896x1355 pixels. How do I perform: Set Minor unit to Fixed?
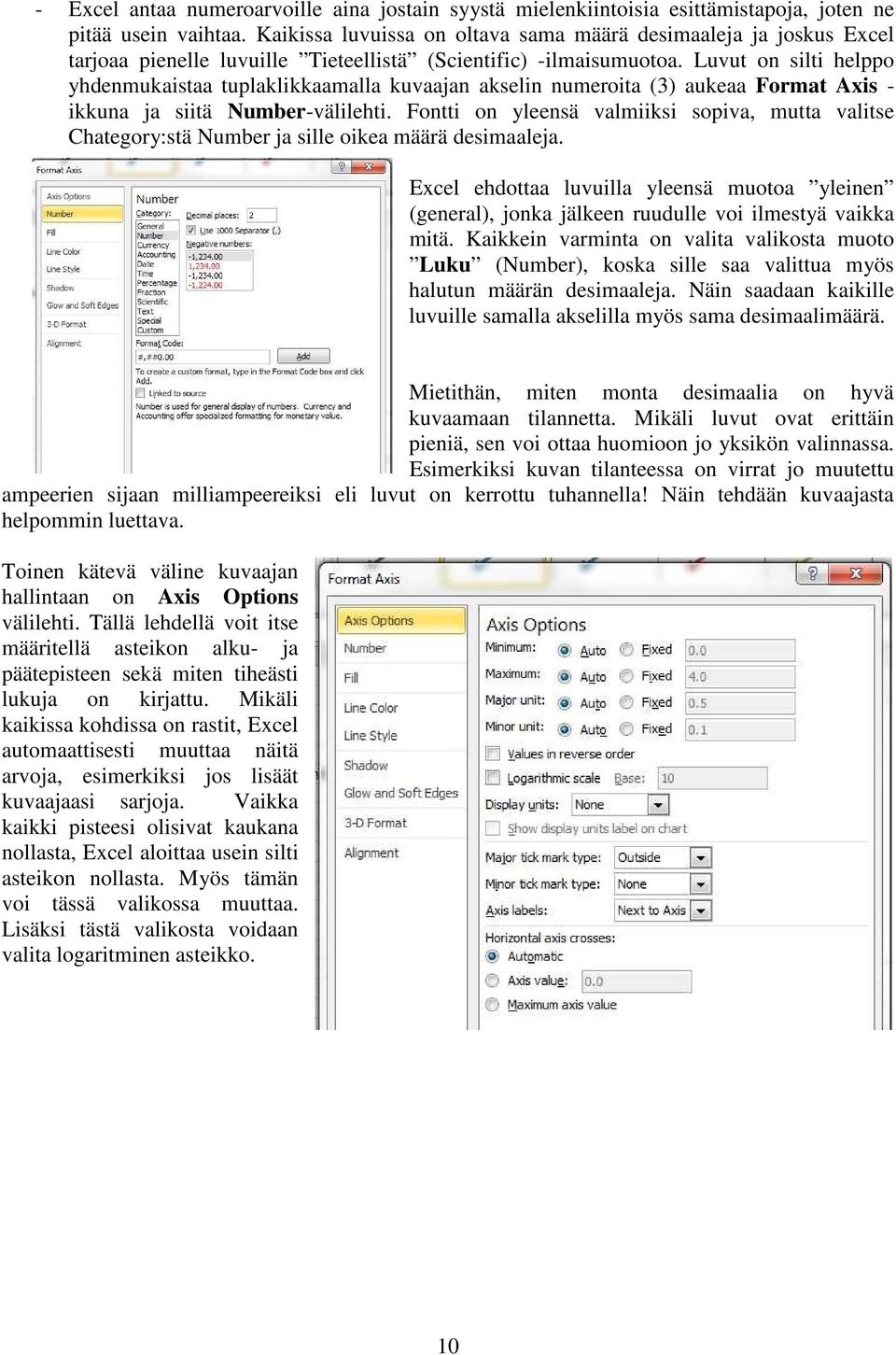tap(626, 729)
